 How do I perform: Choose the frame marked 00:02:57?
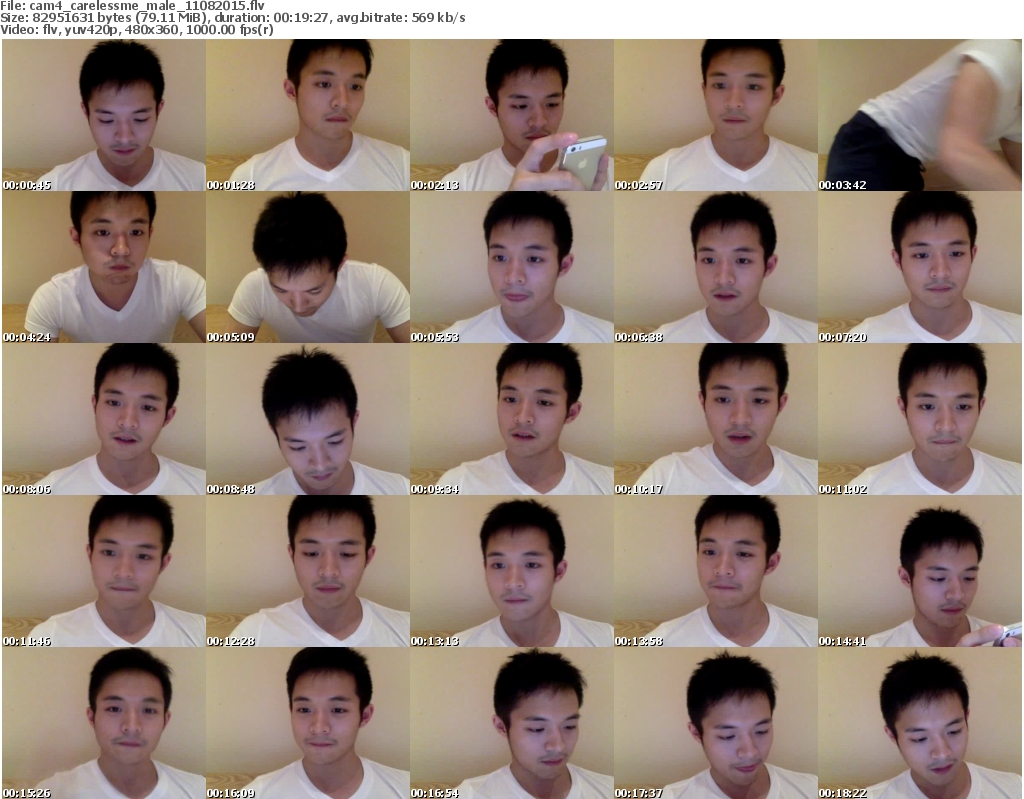(716, 115)
